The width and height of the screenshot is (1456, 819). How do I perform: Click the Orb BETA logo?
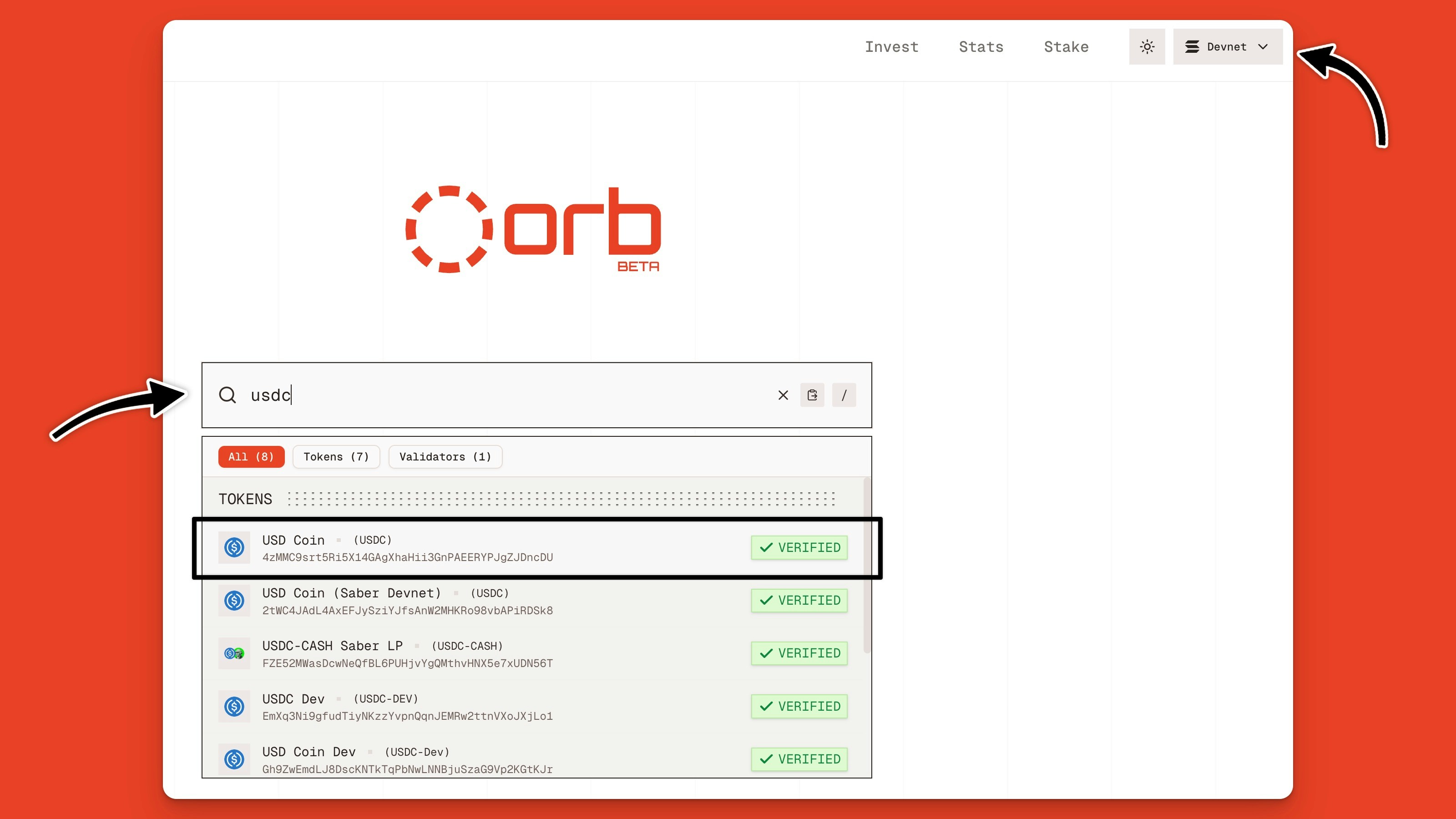click(x=533, y=229)
